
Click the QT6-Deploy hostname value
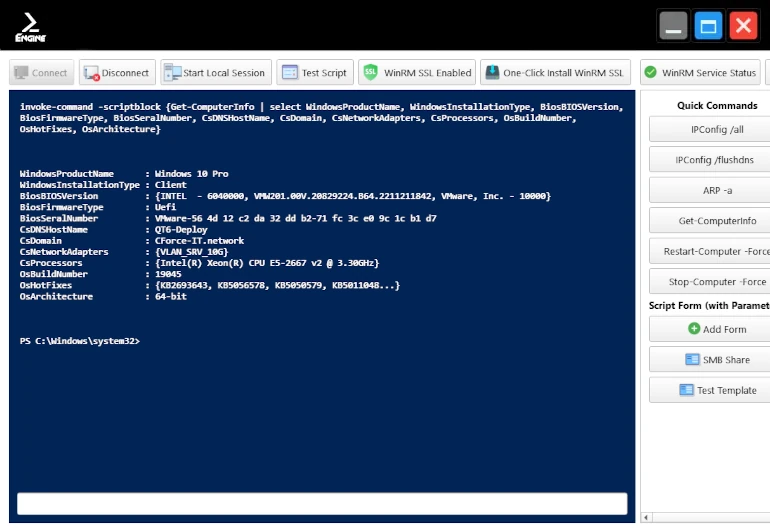[181, 230]
